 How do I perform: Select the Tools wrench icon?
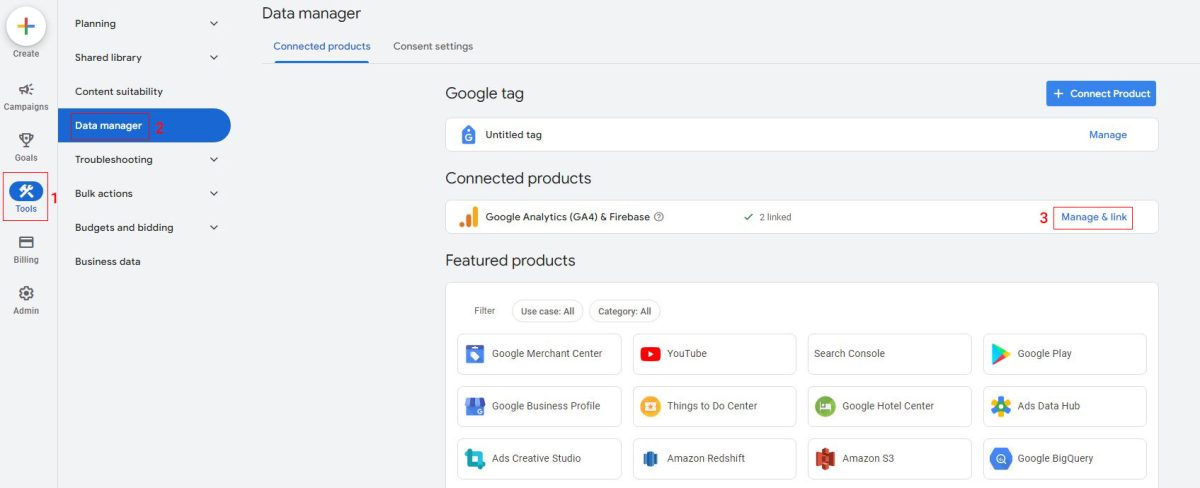tap(26, 190)
